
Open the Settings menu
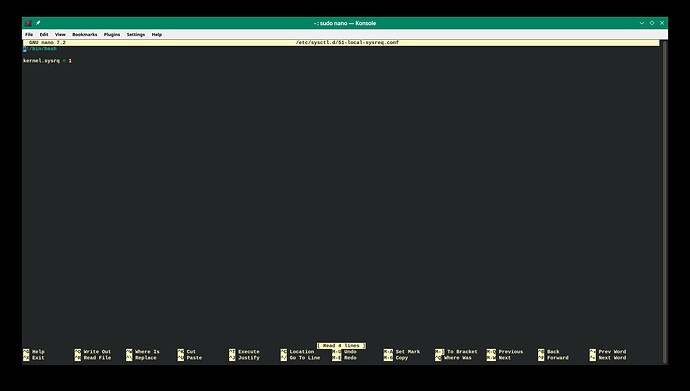click(136, 34)
